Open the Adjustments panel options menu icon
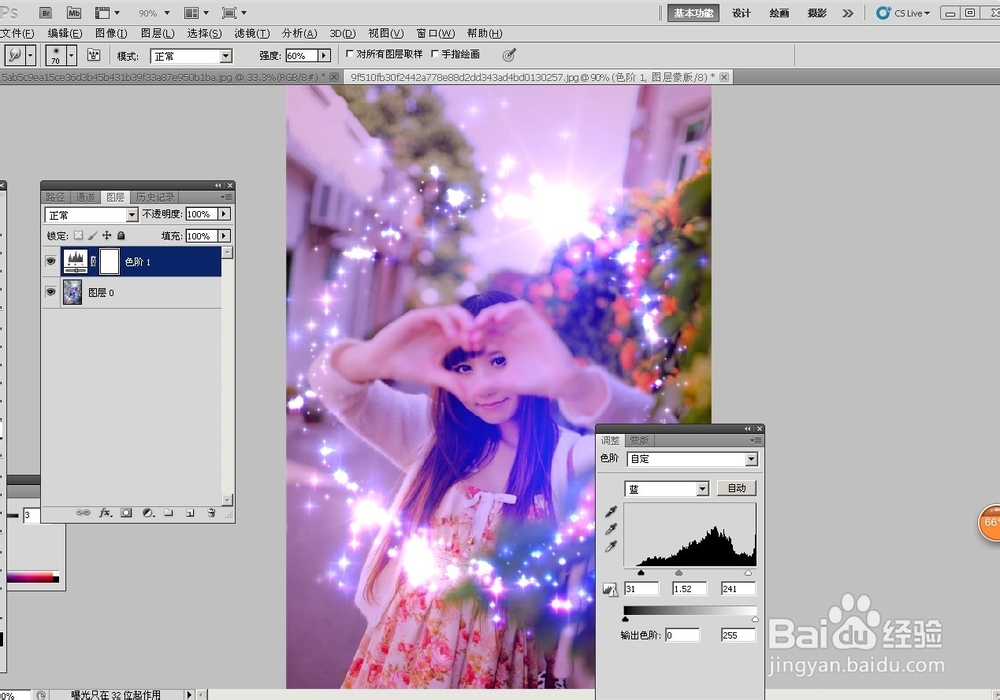 click(x=755, y=441)
